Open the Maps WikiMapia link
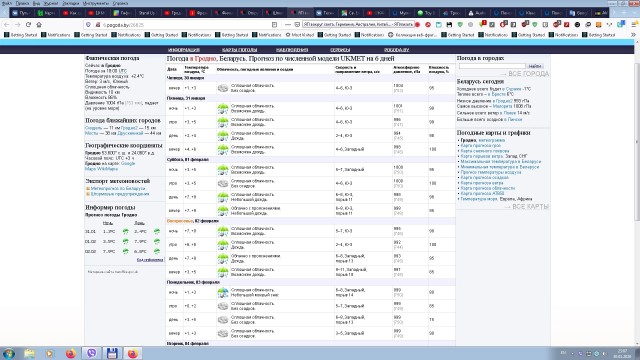 (101, 169)
